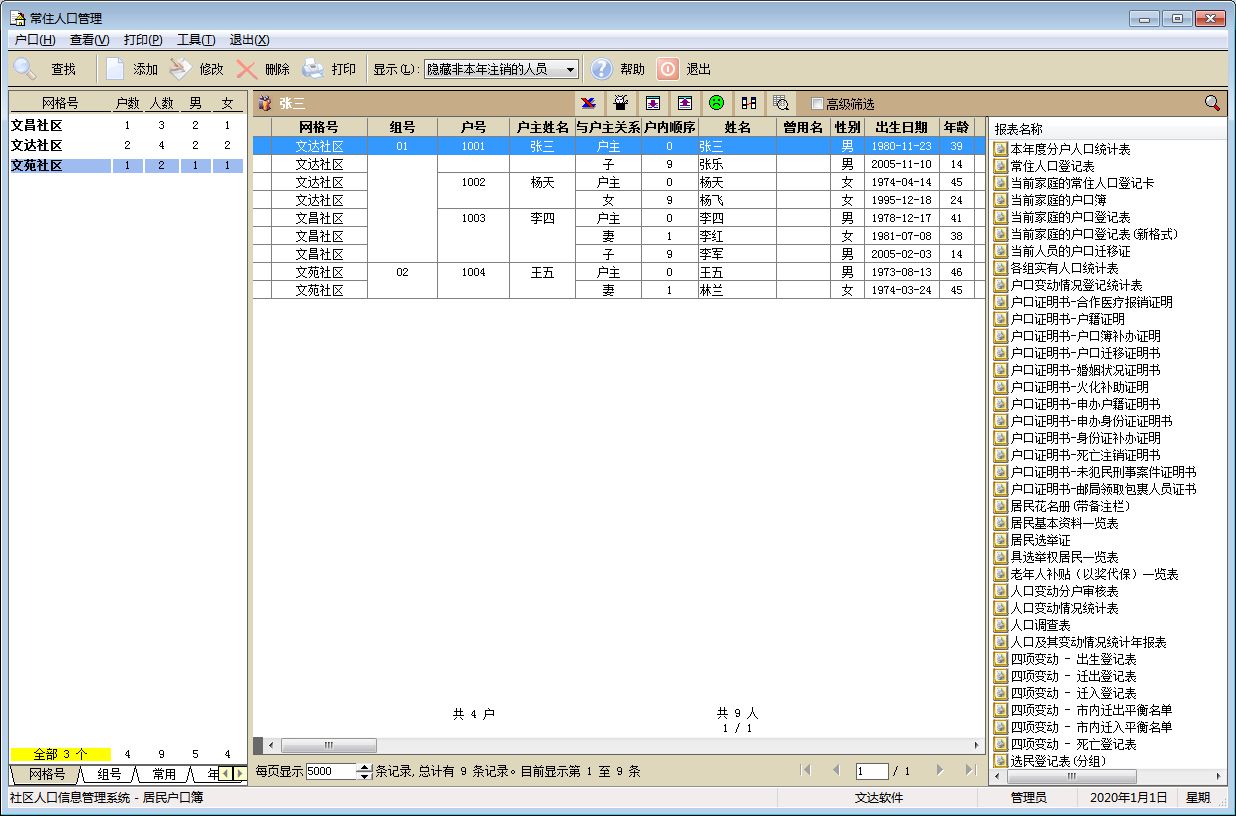Open the 常住人口登记表 report
The image size is (1236, 816).
[1052, 166]
